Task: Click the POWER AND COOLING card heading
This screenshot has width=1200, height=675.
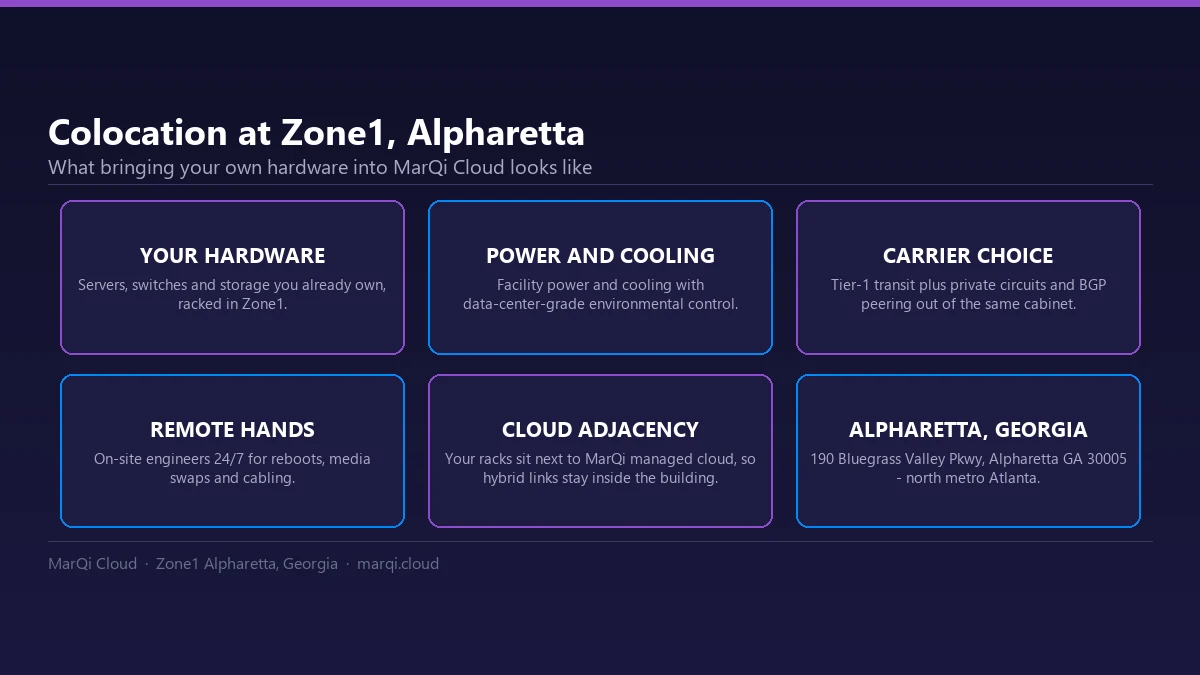Action: click(600, 256)
